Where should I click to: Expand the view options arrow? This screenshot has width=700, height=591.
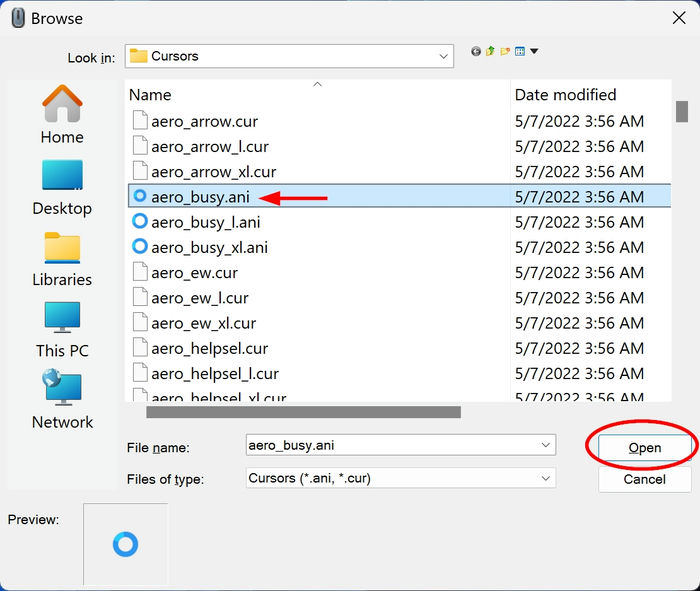click(x=534, y=51)
